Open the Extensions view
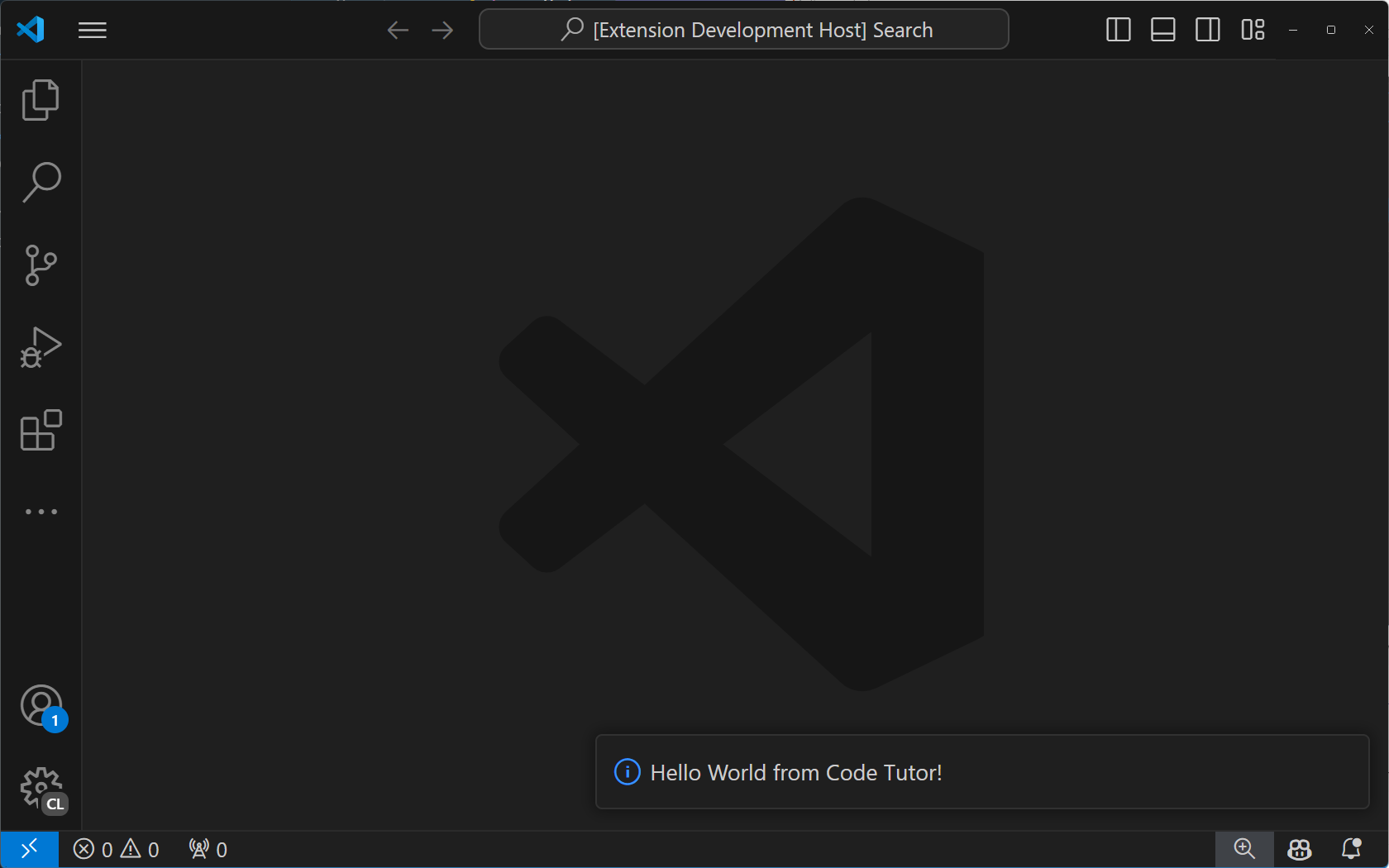The width and height of the screenshot is (1389, 868). [x=41, y=430]
